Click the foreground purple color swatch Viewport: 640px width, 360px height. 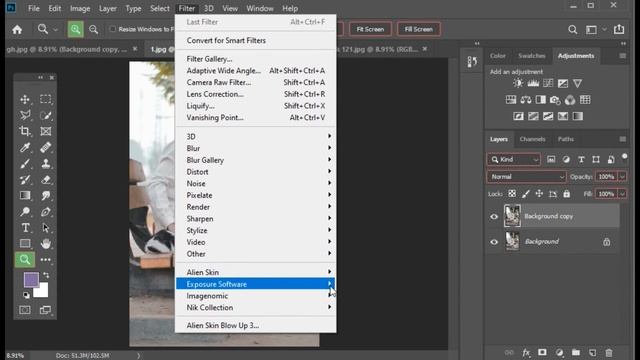(31, 280)
